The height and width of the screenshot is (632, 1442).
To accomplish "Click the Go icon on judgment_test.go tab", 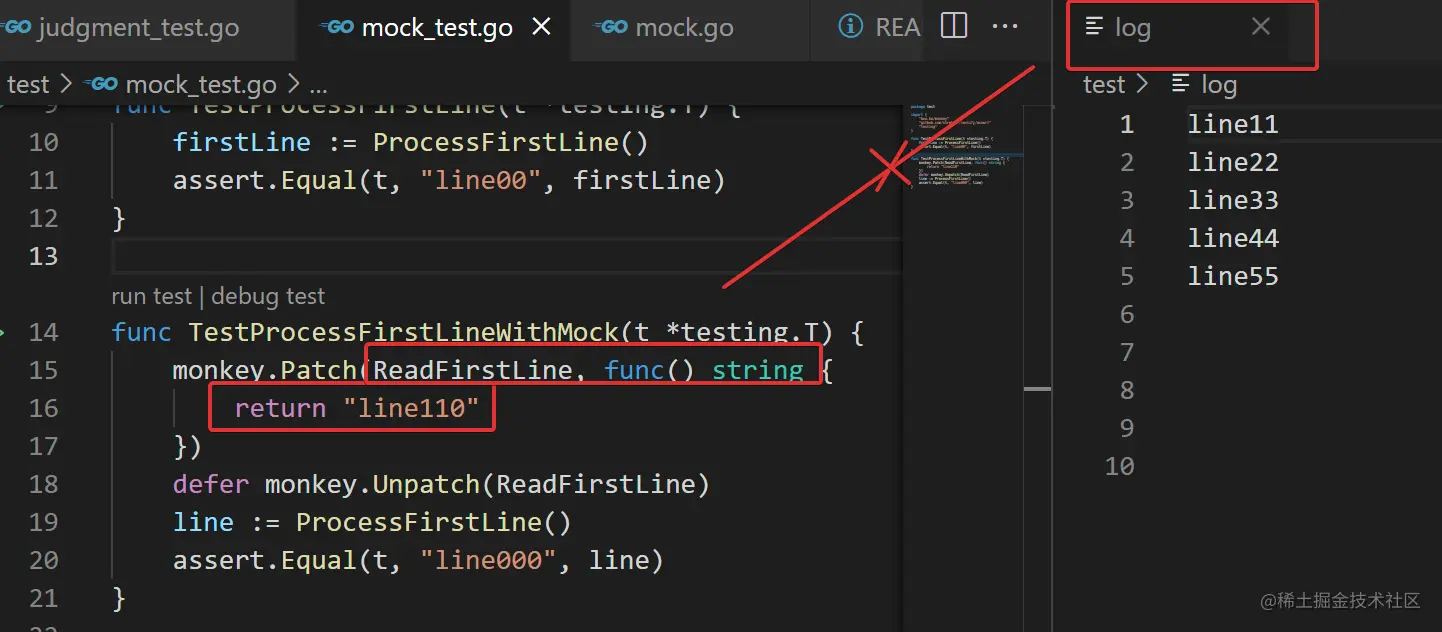I will (x=15, y=28).
